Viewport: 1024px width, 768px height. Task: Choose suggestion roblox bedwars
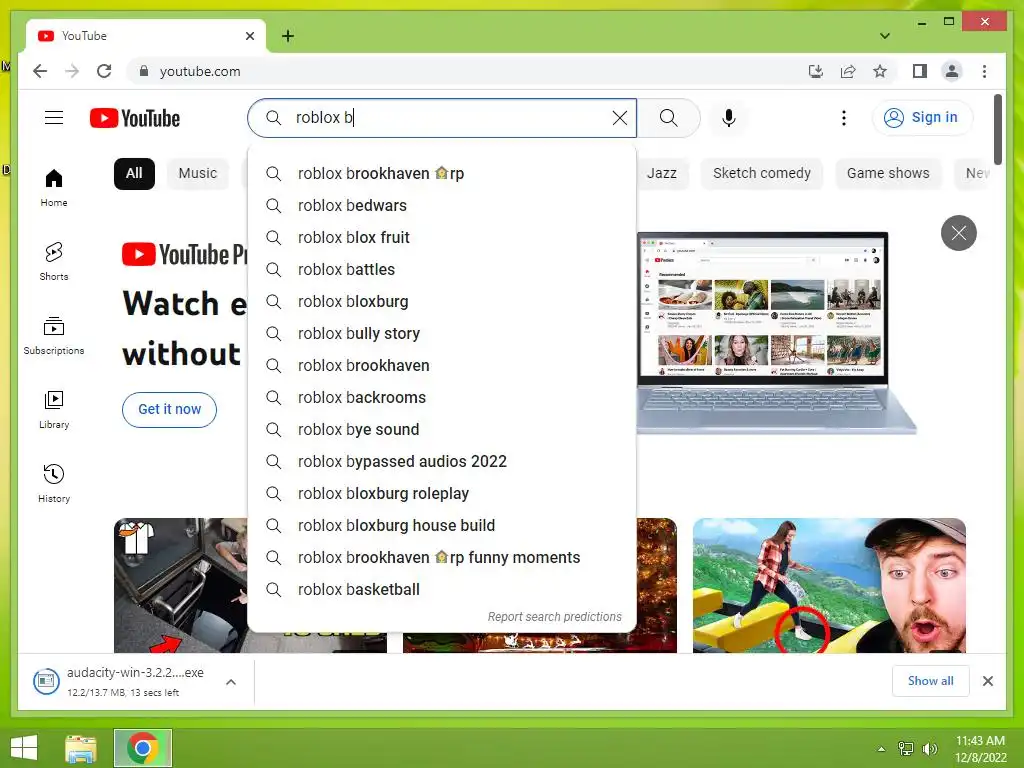point(442,206)
